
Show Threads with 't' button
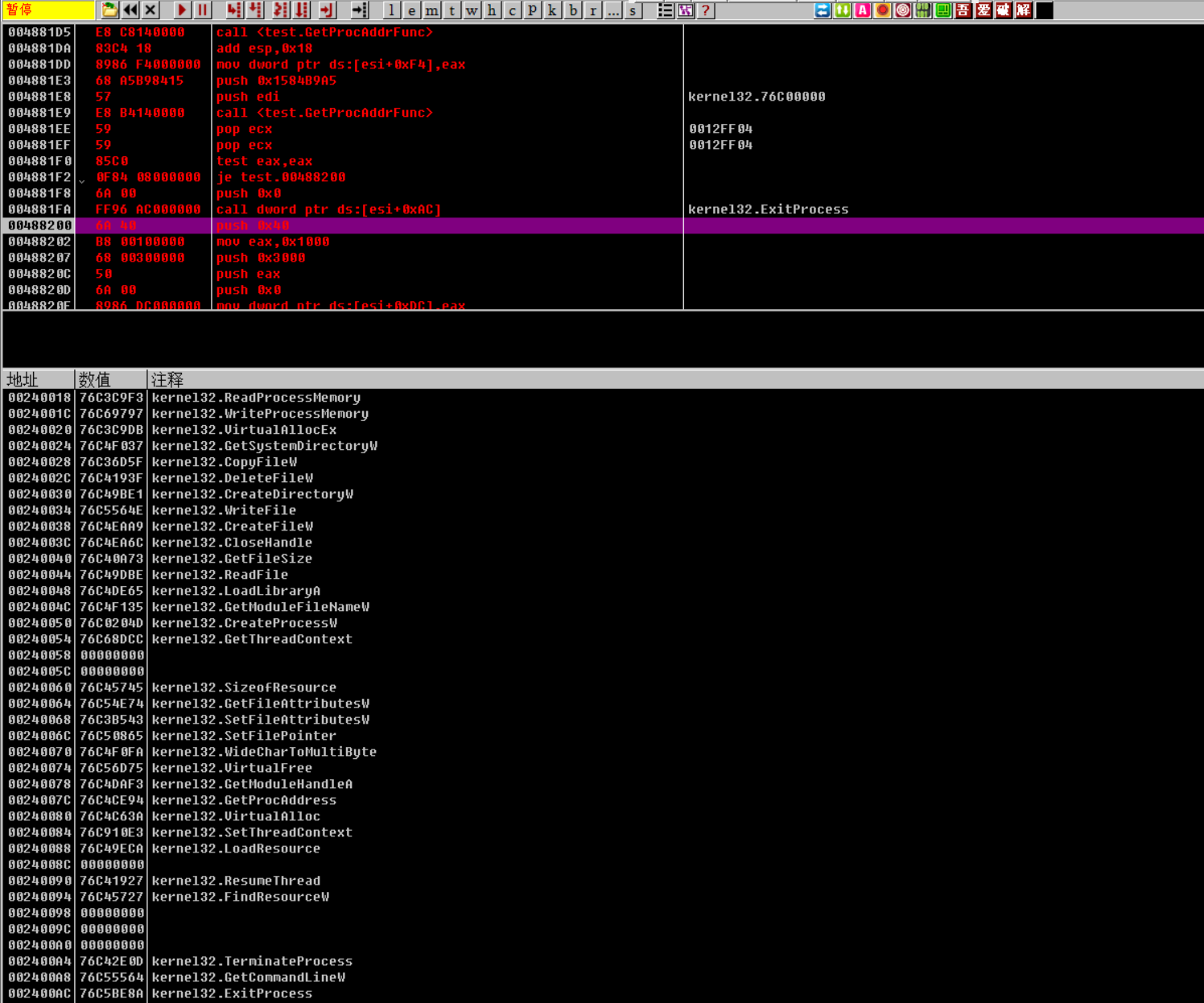452,10
